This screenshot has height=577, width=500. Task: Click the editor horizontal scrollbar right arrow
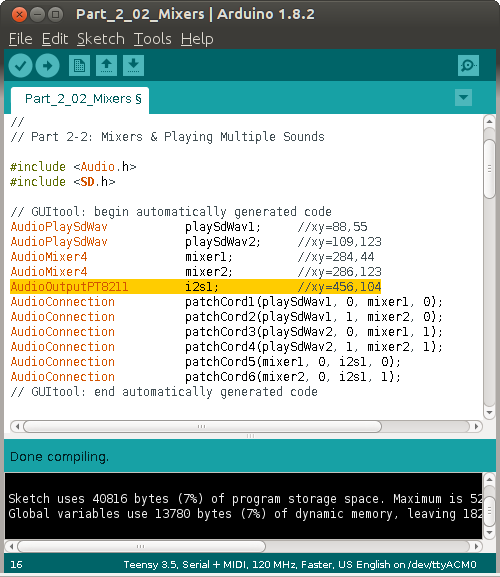coord(476,426)
